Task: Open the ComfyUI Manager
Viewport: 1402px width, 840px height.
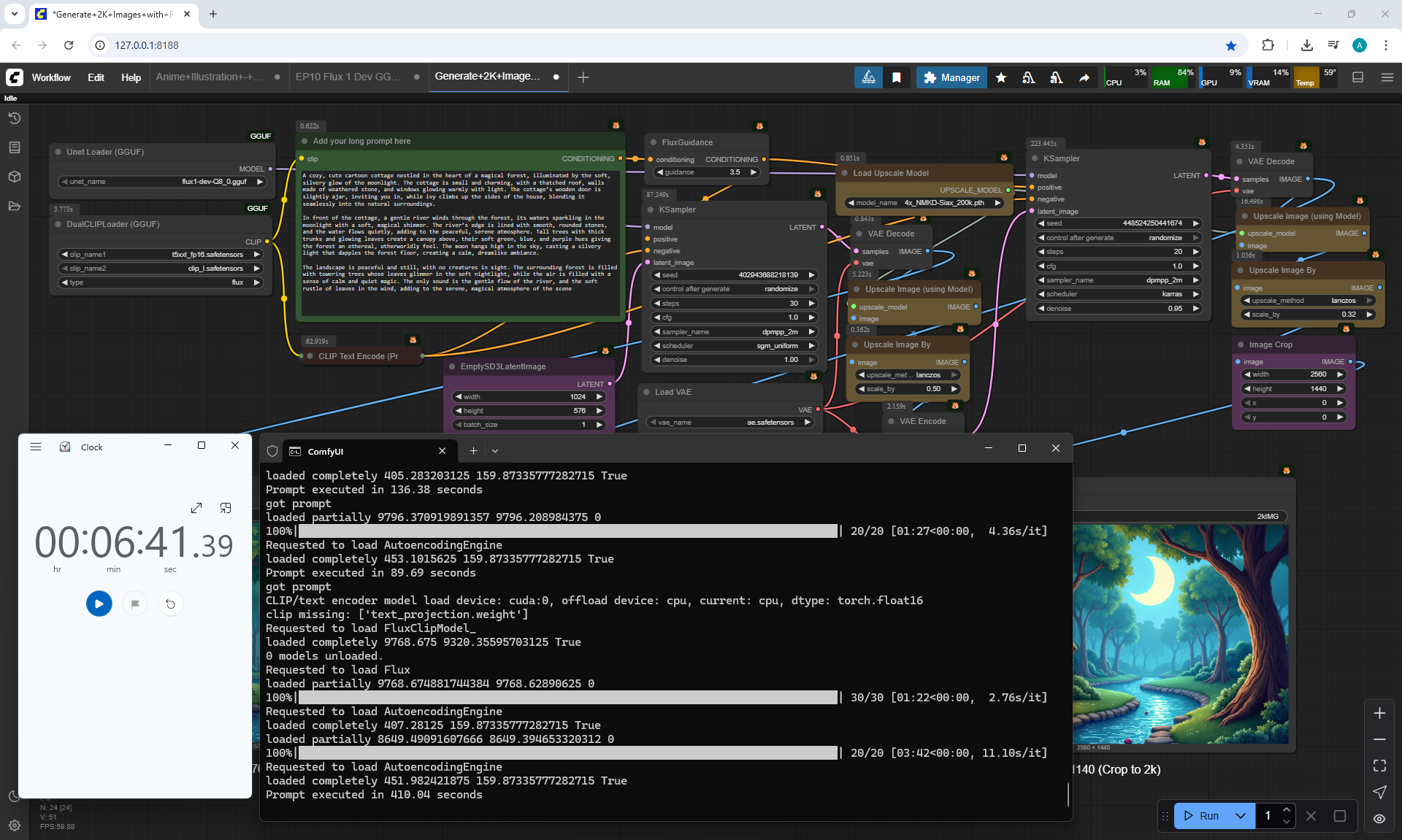Action: pos(951,77)
